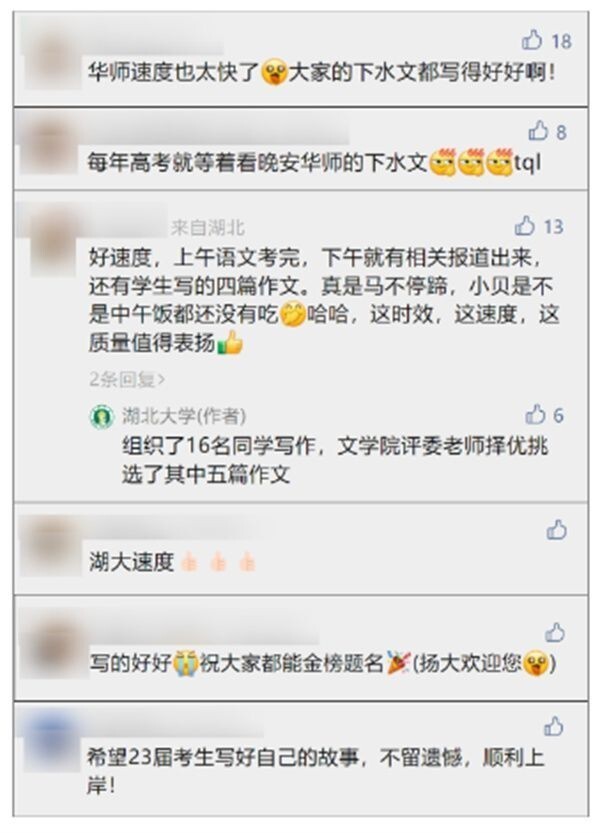600x833 pixels.
Task: Open the 湖北大学(作者) profile name
Action: pos(184,416)
